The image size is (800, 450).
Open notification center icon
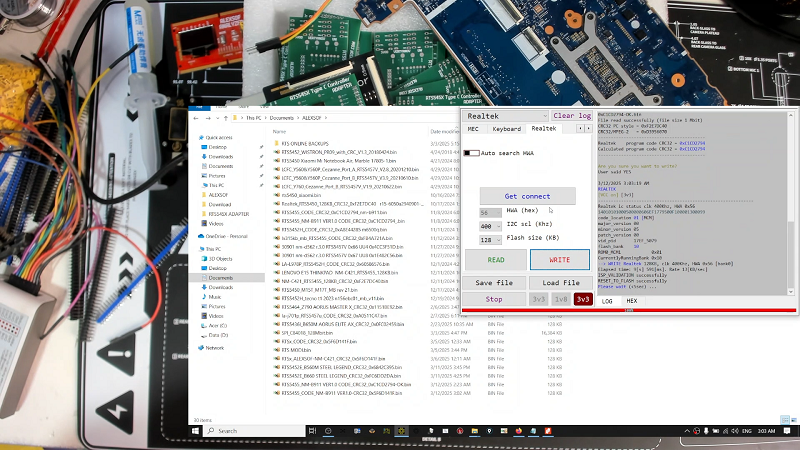787,431
